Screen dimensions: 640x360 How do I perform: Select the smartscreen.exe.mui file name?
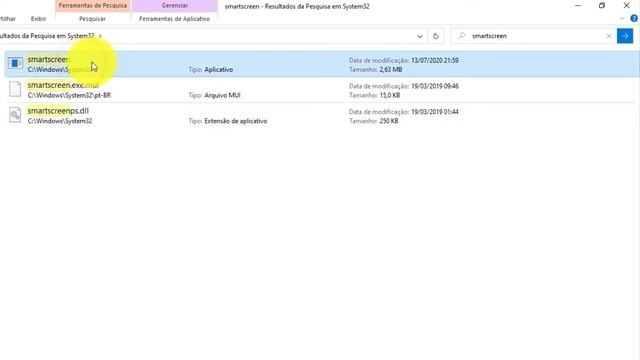point(63,85)
